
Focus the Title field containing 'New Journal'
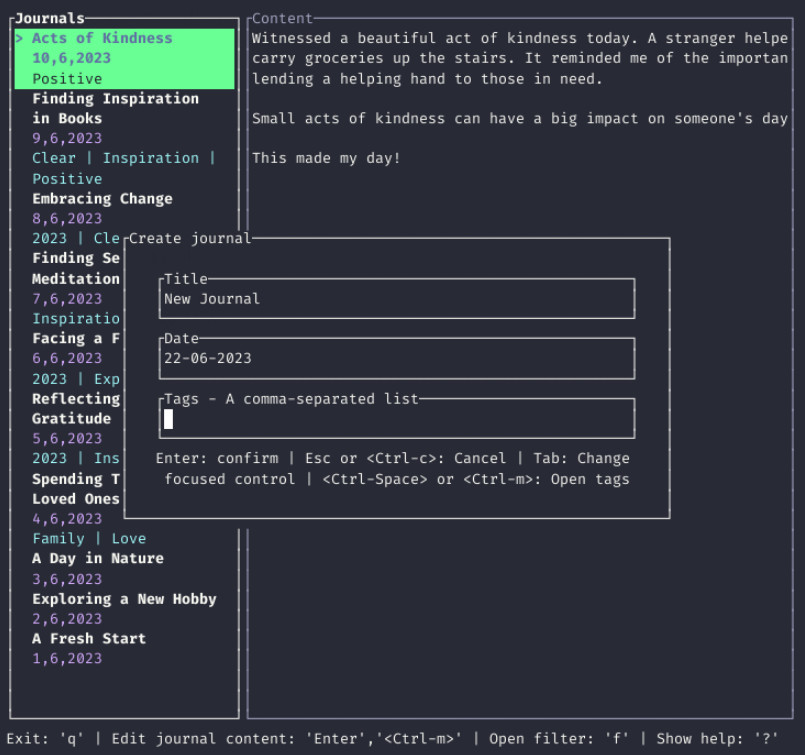click(x=396, y=298)
